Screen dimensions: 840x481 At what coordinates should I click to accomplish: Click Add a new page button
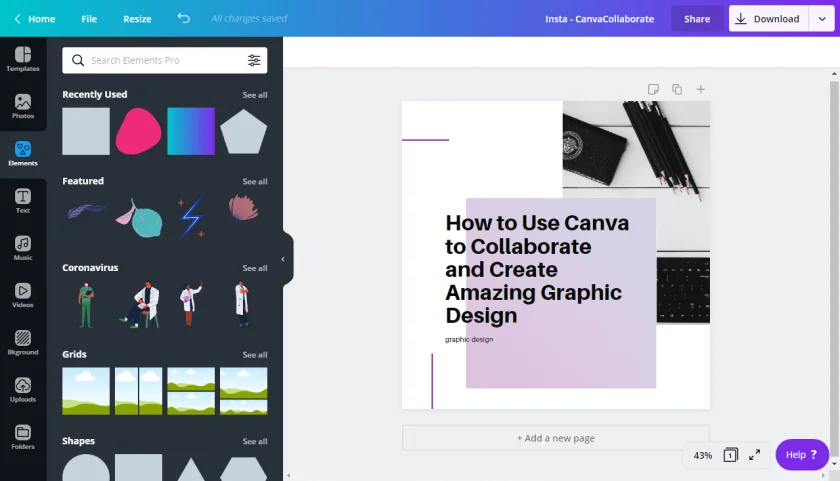point(556,438)
